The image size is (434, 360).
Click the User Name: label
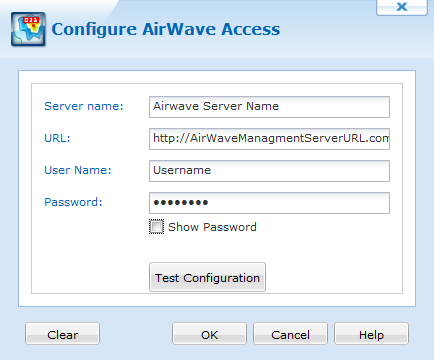coord(78,170)
